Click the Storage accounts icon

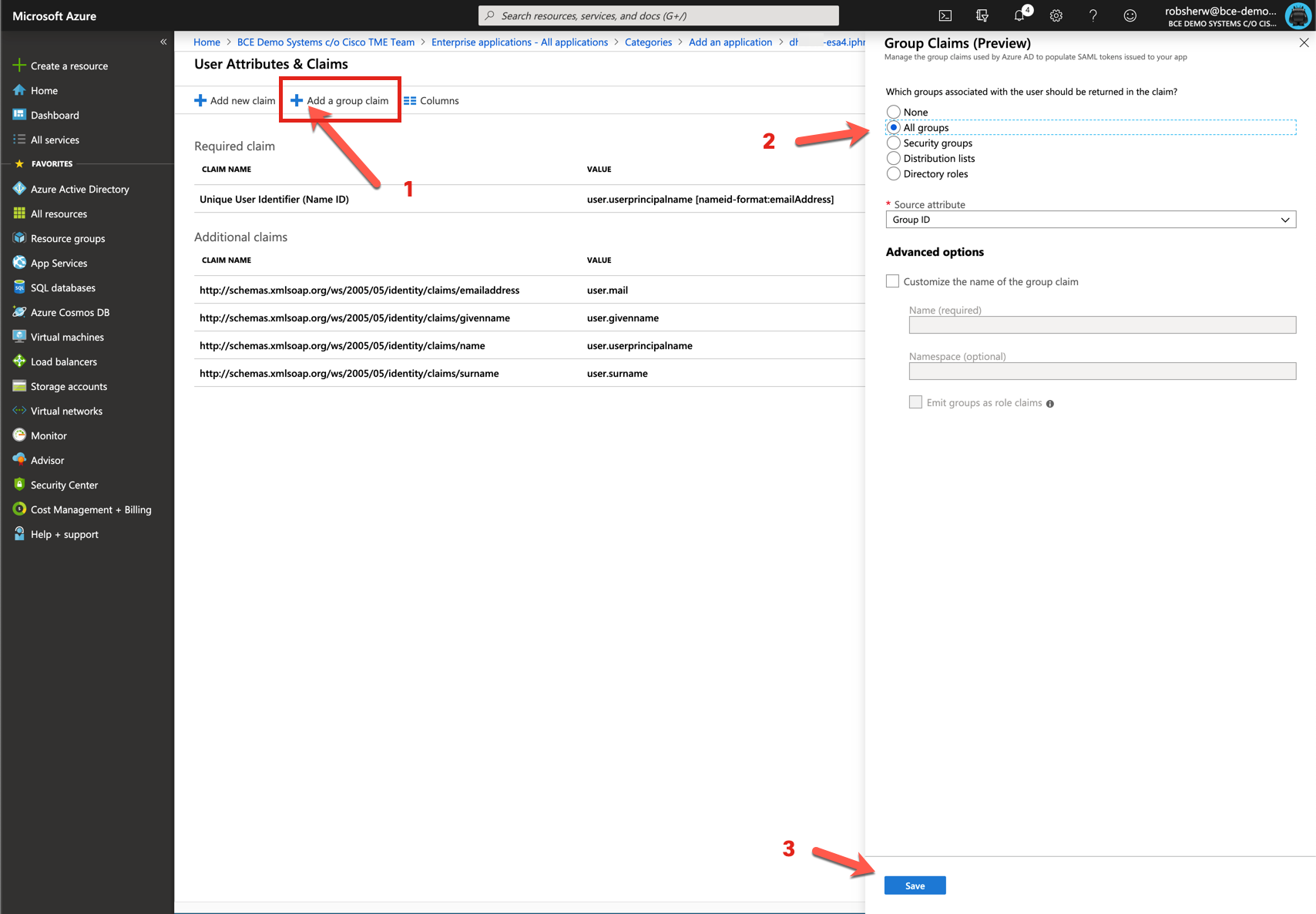19,386
